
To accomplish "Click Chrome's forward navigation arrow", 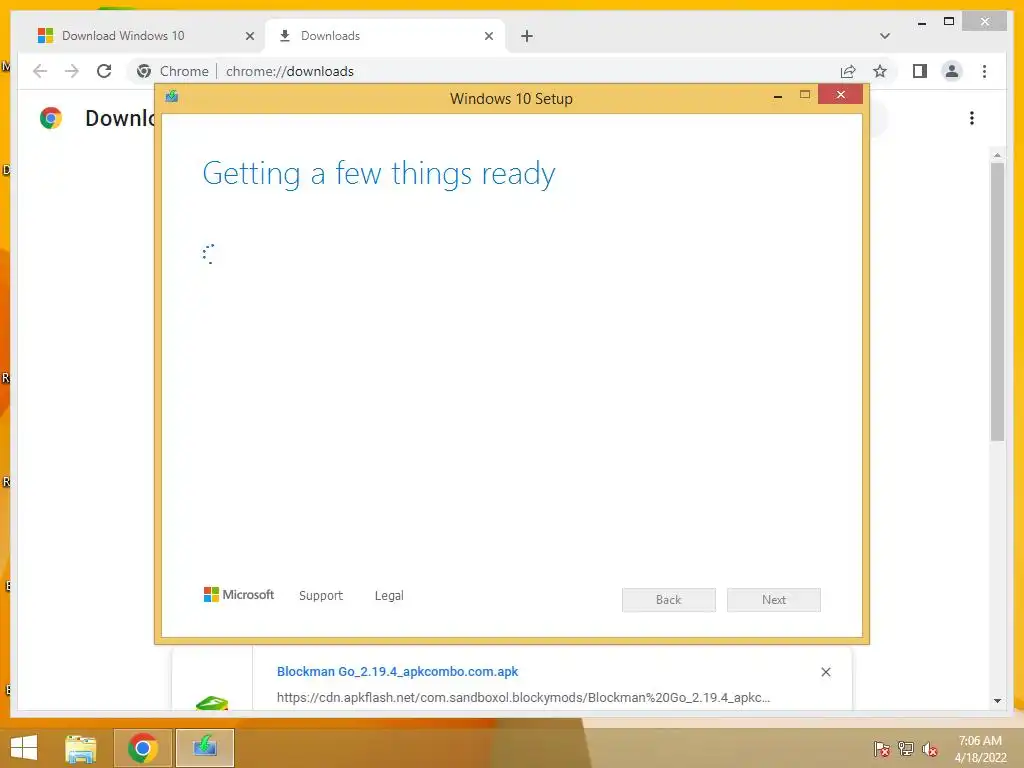I will 72,71.
